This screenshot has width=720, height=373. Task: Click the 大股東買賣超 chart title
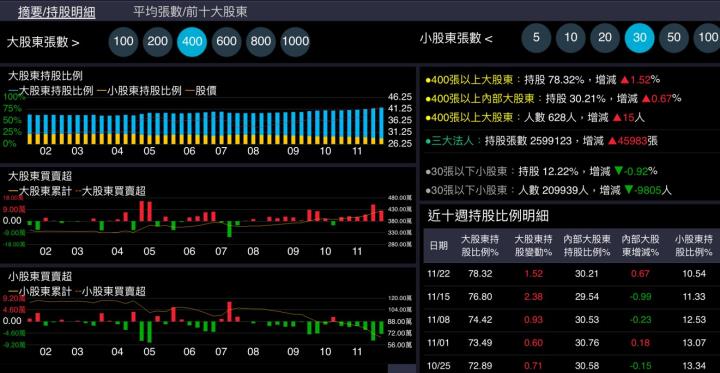(x=40, y=176)
